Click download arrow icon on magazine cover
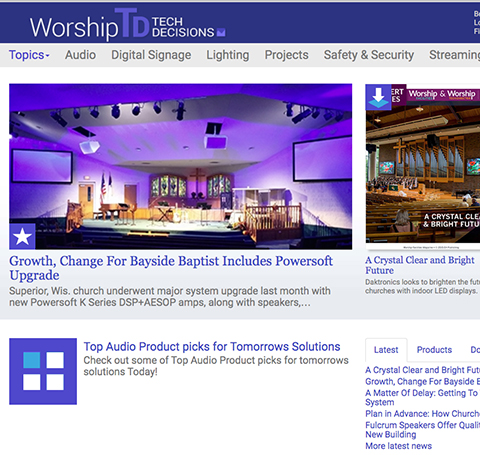480x455 pixels. [x=378, y=97]
